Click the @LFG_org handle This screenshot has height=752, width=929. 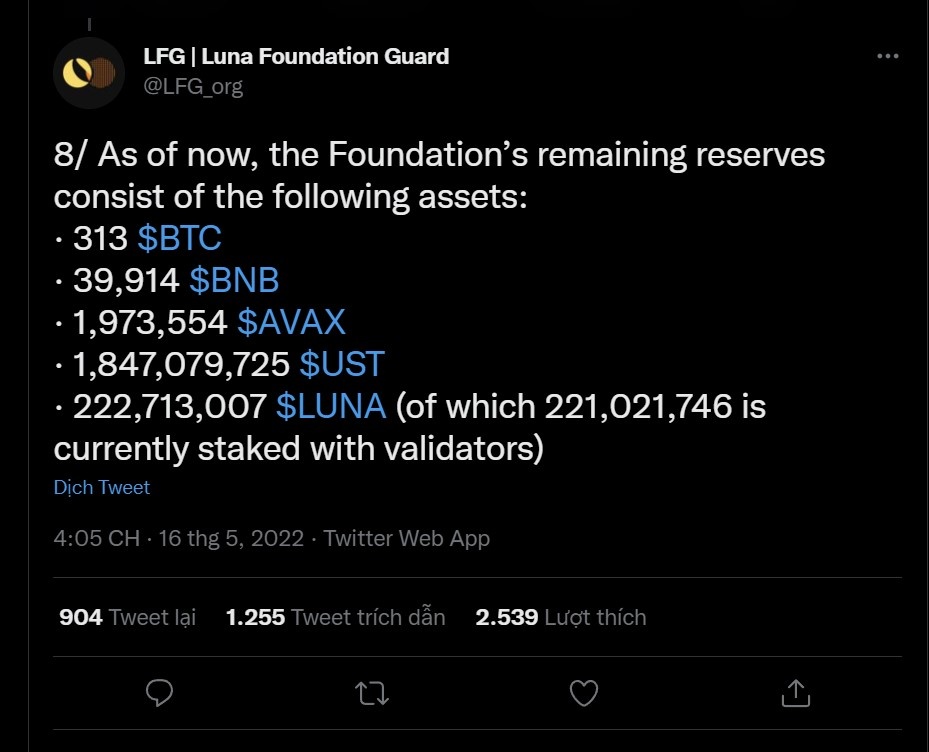[193, 86]
